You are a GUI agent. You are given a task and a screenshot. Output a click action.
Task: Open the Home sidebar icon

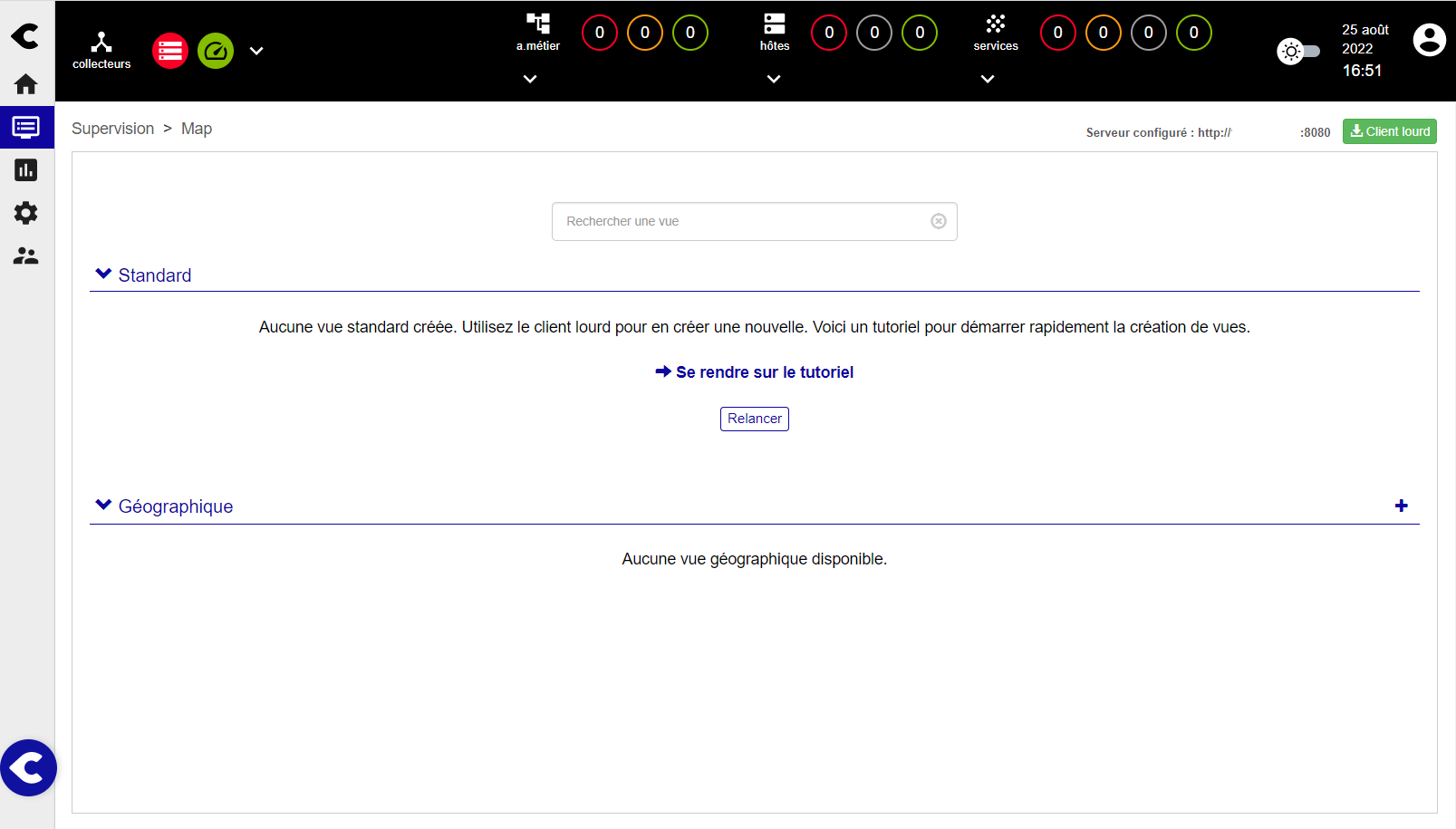(x=26, y=84)
